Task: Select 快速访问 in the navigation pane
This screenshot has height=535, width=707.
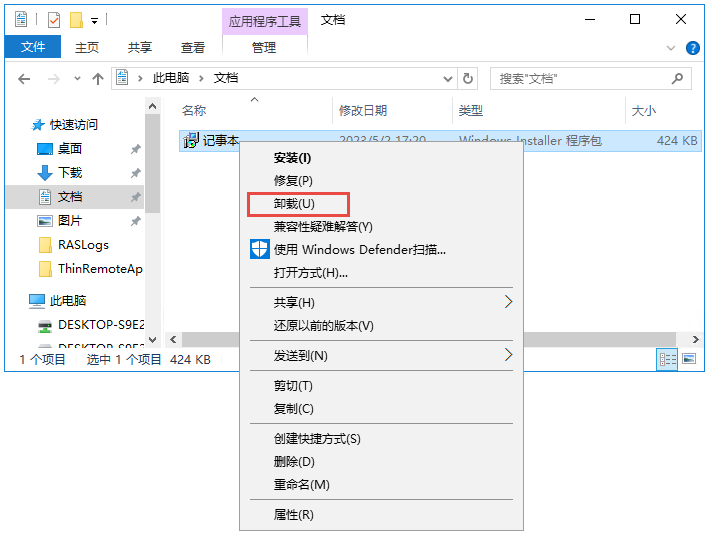Action: point(73,124)
